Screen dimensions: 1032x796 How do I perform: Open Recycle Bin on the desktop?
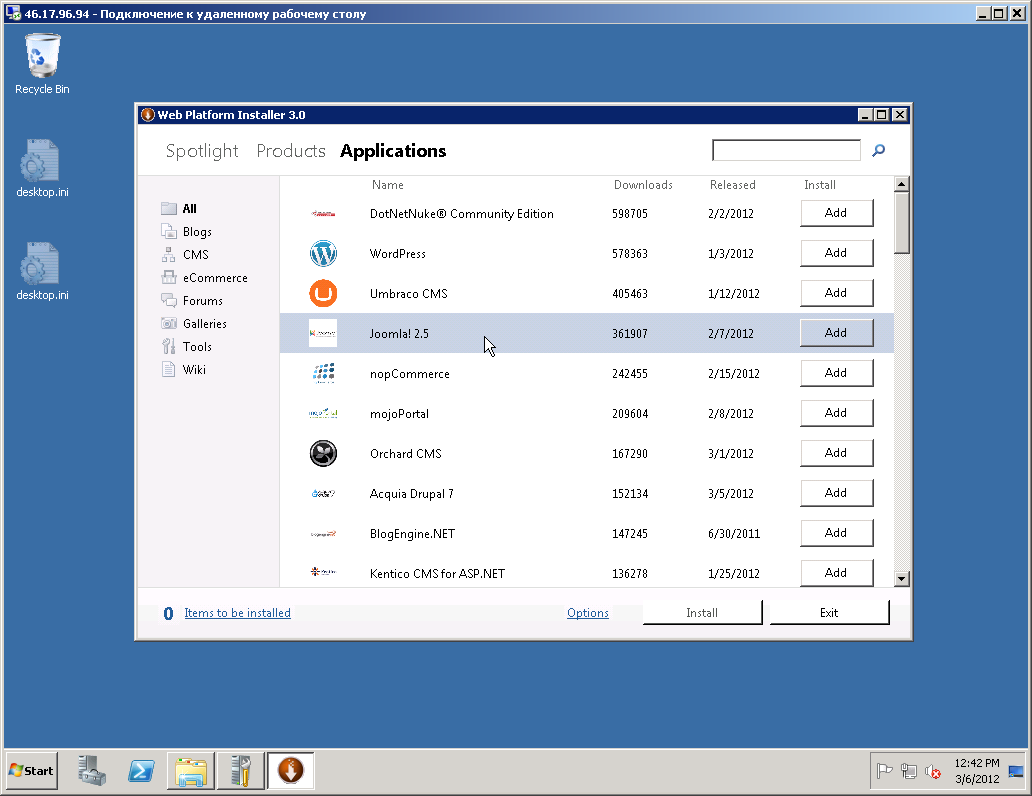(42, 65)
